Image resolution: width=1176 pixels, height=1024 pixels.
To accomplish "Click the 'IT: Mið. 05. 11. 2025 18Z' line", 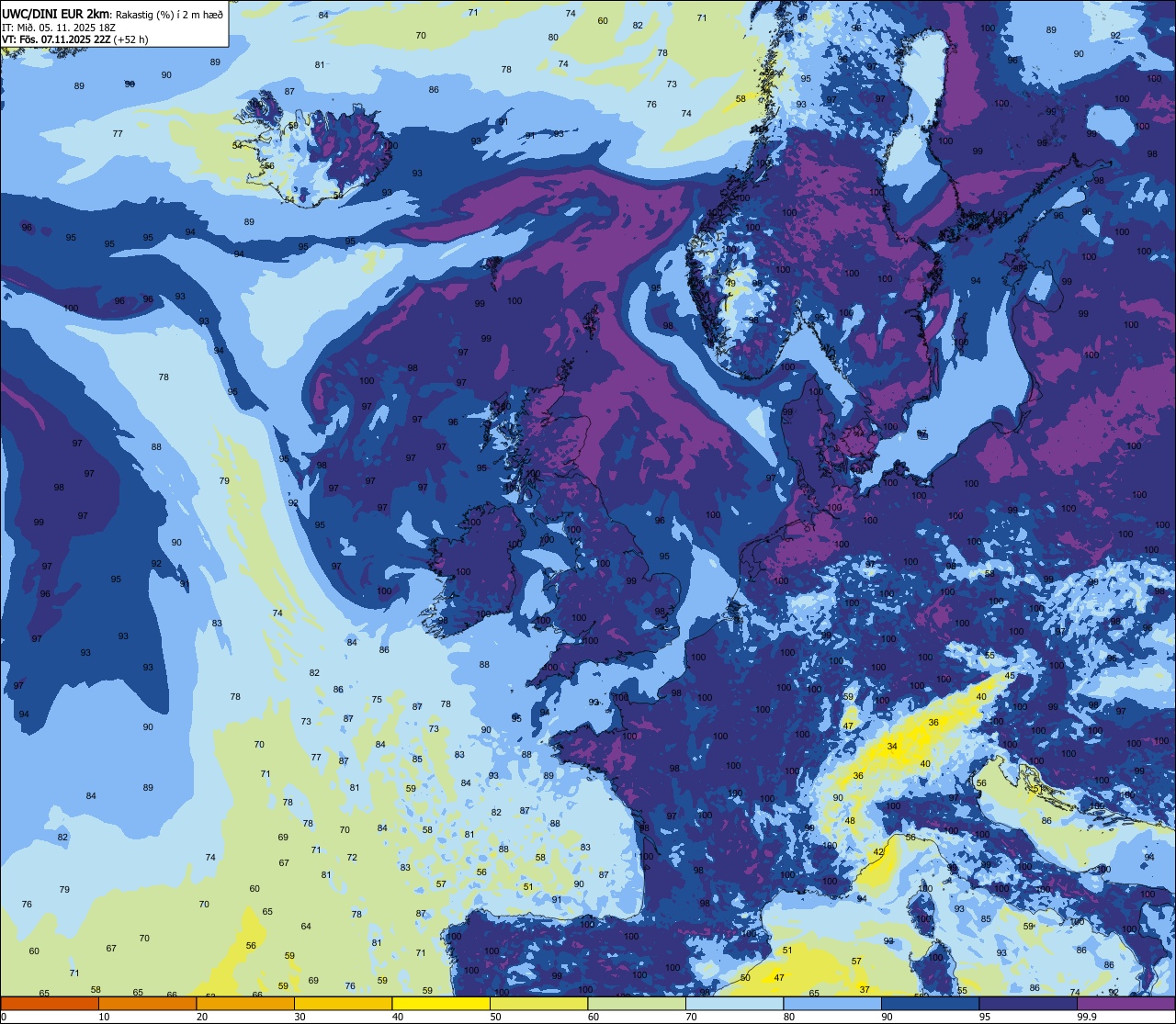I will coord(58,27).
